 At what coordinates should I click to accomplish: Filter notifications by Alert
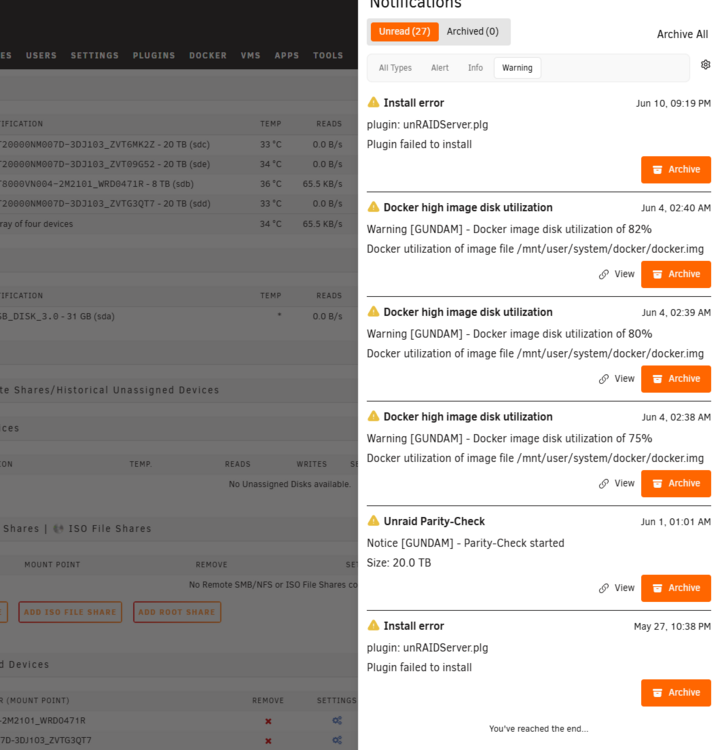point(440,68)
